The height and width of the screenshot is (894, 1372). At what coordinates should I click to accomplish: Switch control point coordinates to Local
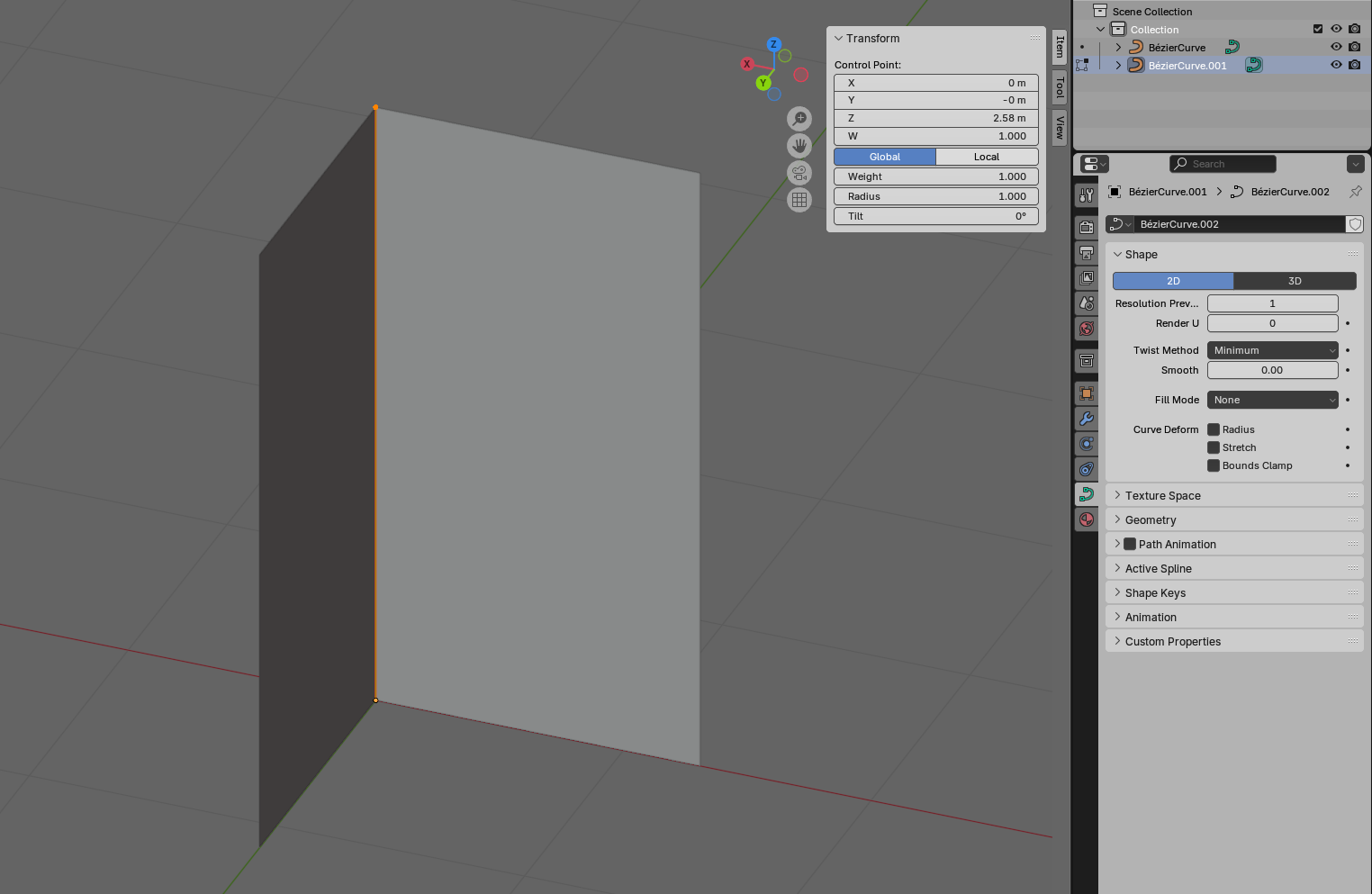[x=987, y=157]
